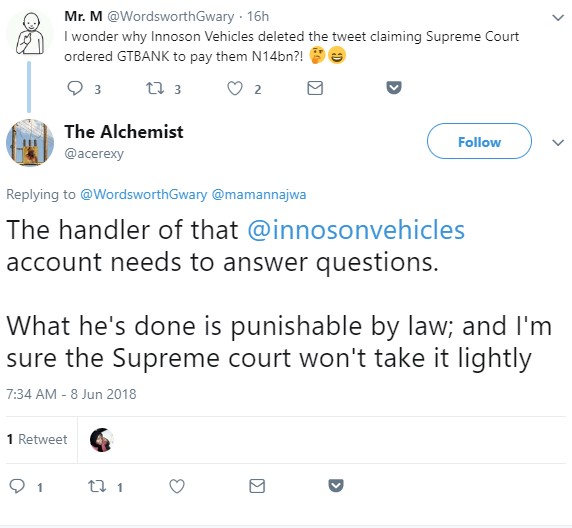Viewport: 572px width, 528px height.
Task: Visit @WordsworthGwary in Replying to line
Action: pyautogui.click(x=143, y=194)
